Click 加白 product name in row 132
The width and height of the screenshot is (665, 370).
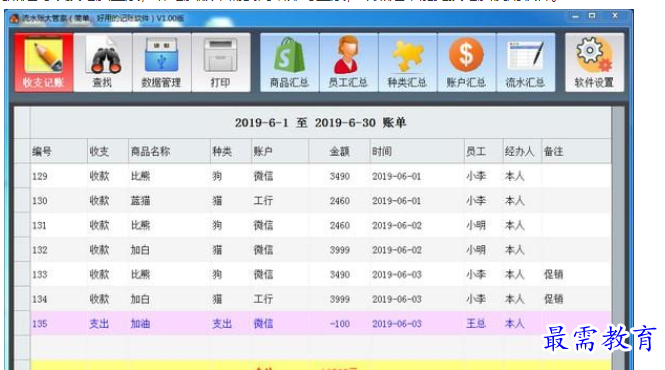pos(140,250)
